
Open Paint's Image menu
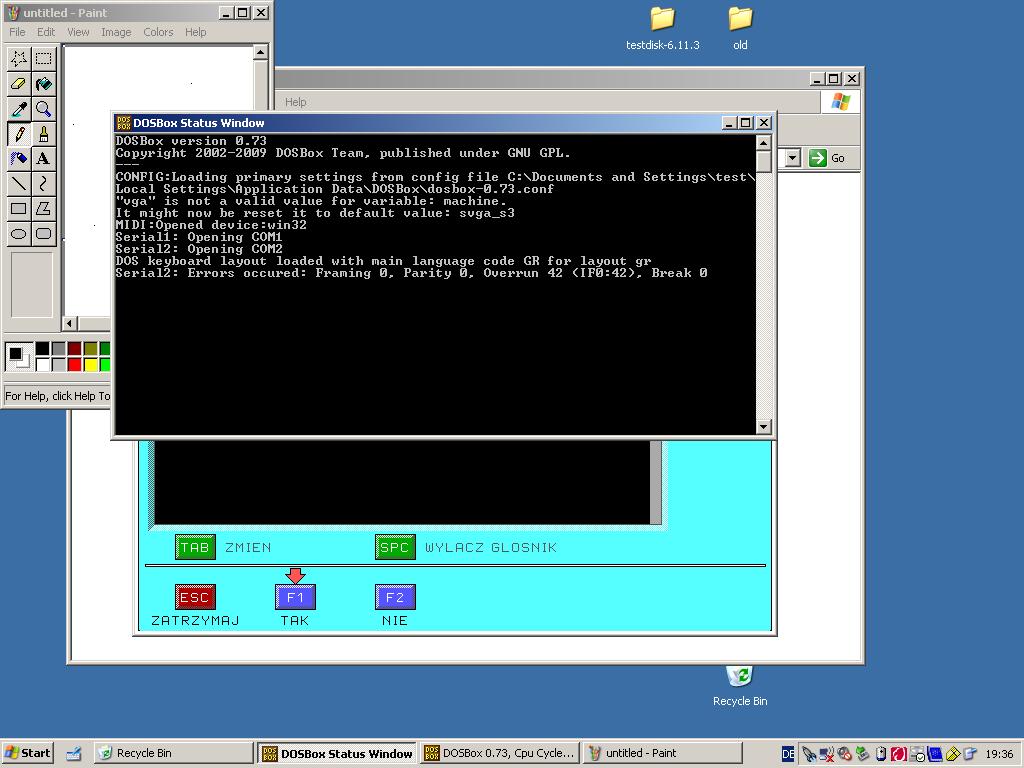tap(116, 32)
